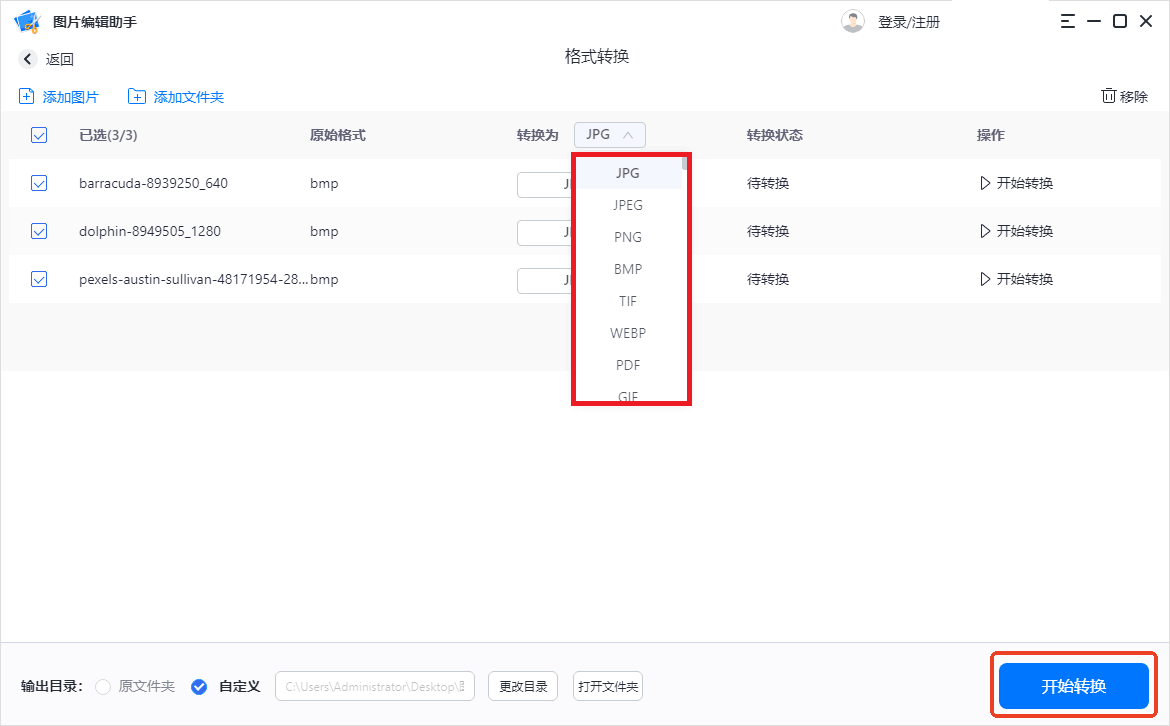
Task: Click the 添加图片 add image icon
Action: [25, 96]
